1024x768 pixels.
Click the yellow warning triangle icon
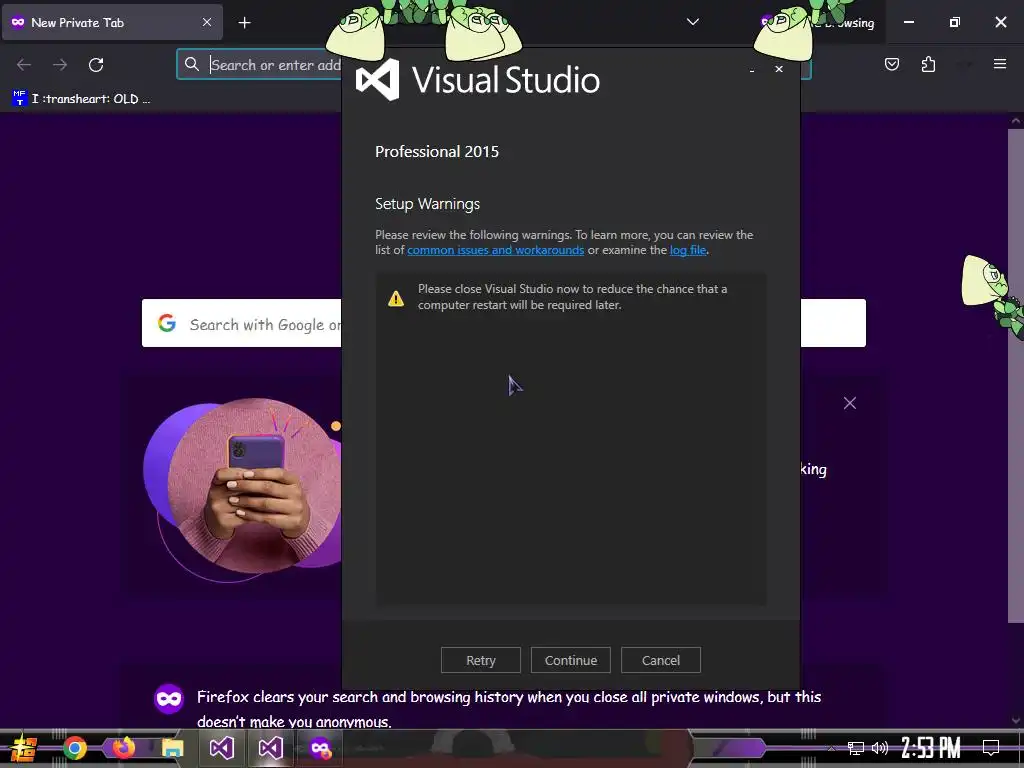396,298
